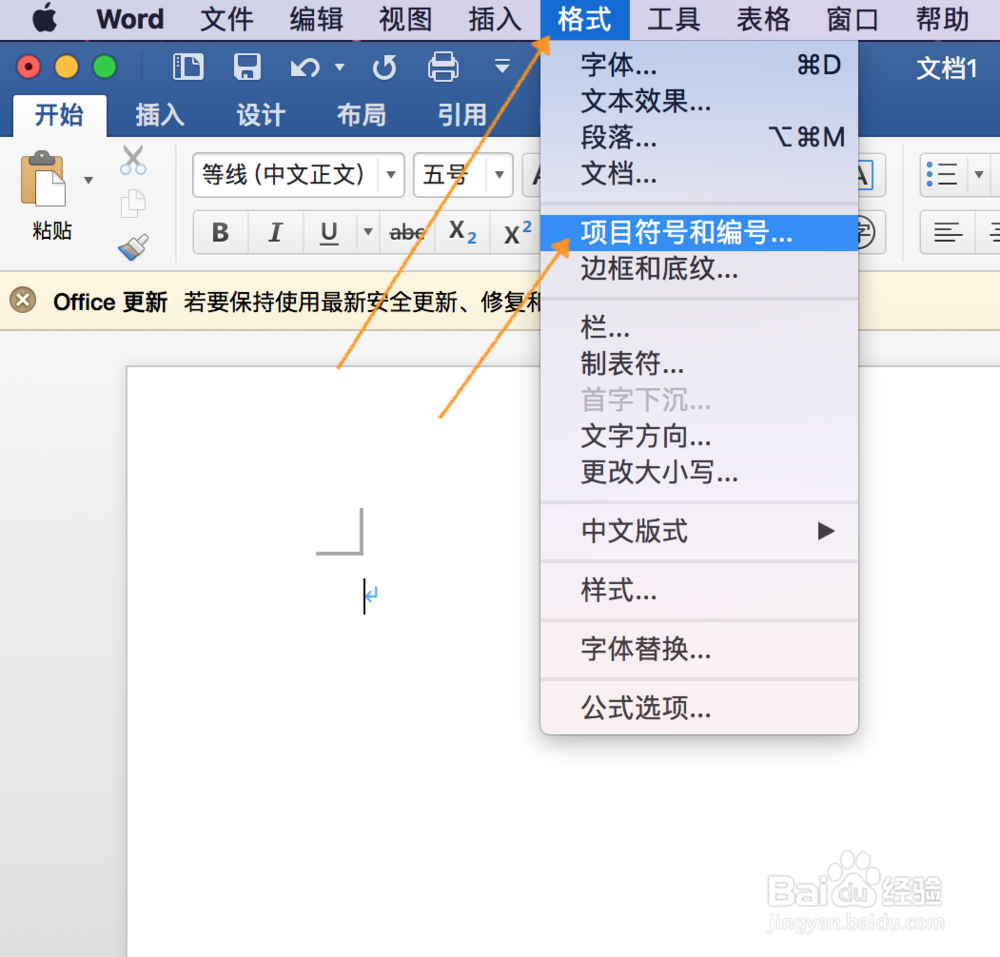The width and height of the screenshot is (1000, 957).
Task: Open the 表格 menu
Action: pos(763,19)
